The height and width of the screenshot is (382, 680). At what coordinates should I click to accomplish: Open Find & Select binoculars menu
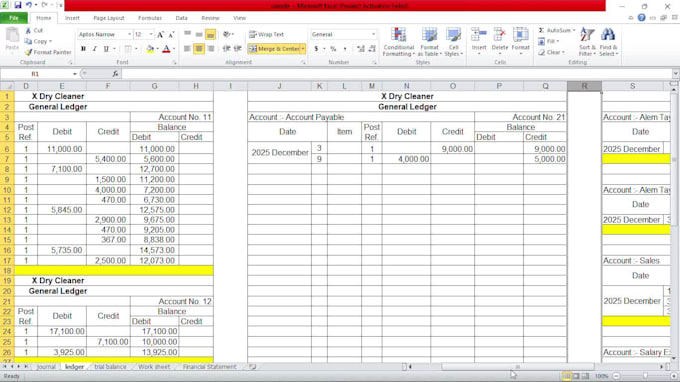coord(608,42)
